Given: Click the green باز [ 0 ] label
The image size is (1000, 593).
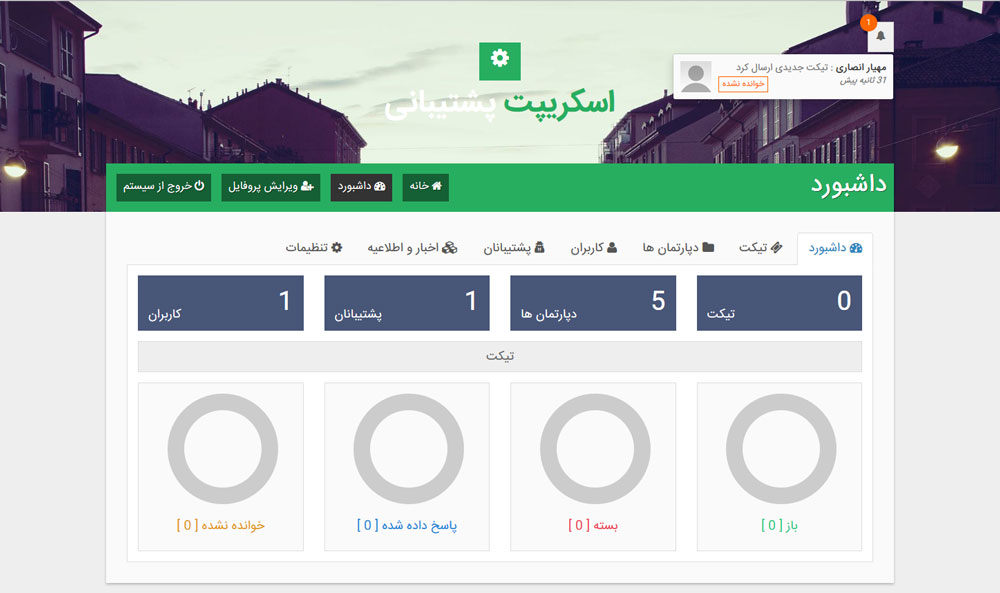Looking at the screenshot, I should tap(779, 525).
